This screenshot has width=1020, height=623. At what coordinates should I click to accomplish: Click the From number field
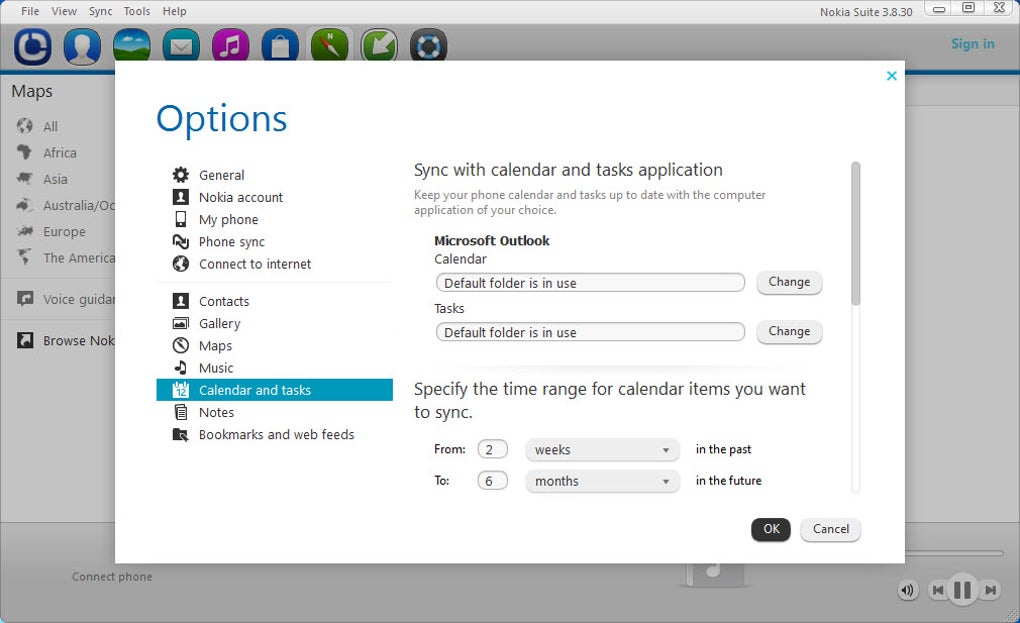pos(492,449)
